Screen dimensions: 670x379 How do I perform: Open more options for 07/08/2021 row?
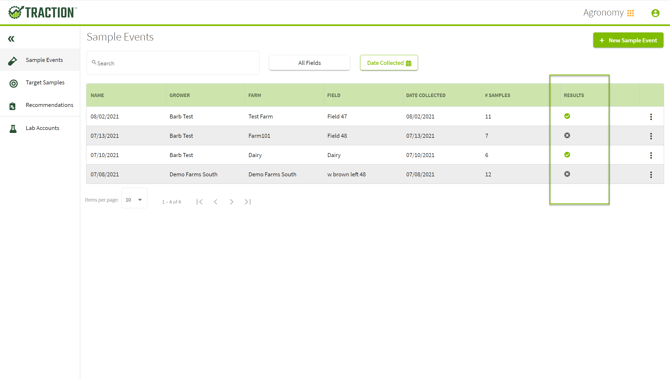click(x=651, y=174)
